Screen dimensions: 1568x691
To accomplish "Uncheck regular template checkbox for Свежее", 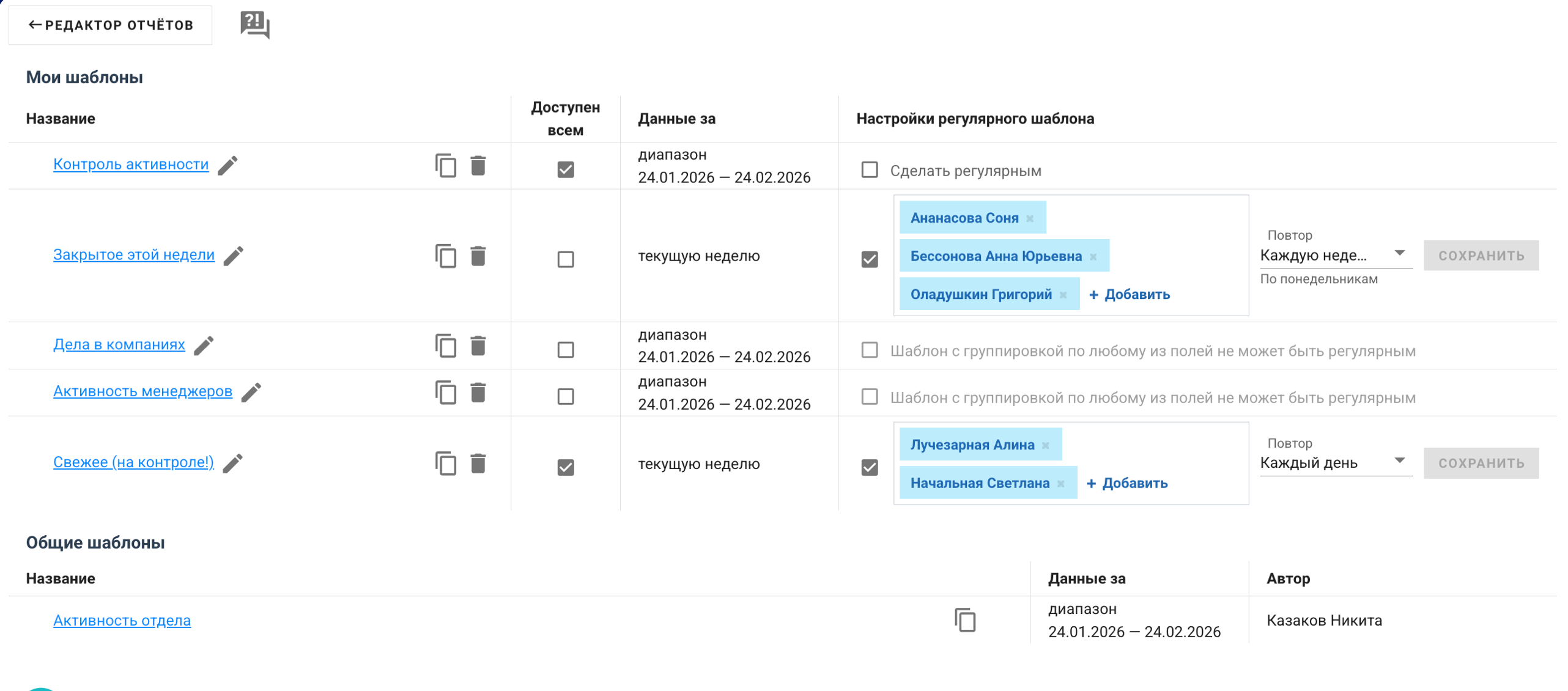I will [869, 467].
